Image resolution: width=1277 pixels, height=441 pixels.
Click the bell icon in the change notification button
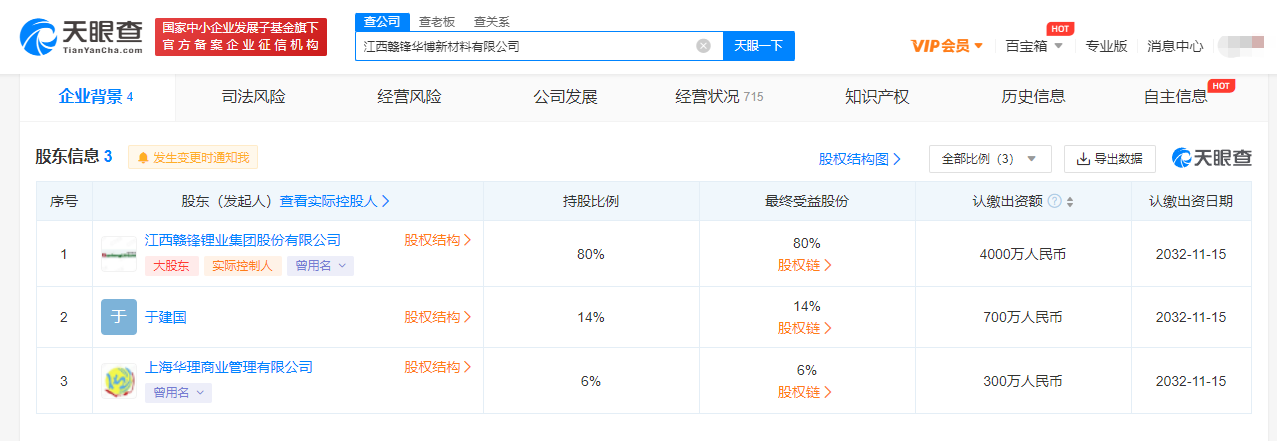[x=143, y=158]
